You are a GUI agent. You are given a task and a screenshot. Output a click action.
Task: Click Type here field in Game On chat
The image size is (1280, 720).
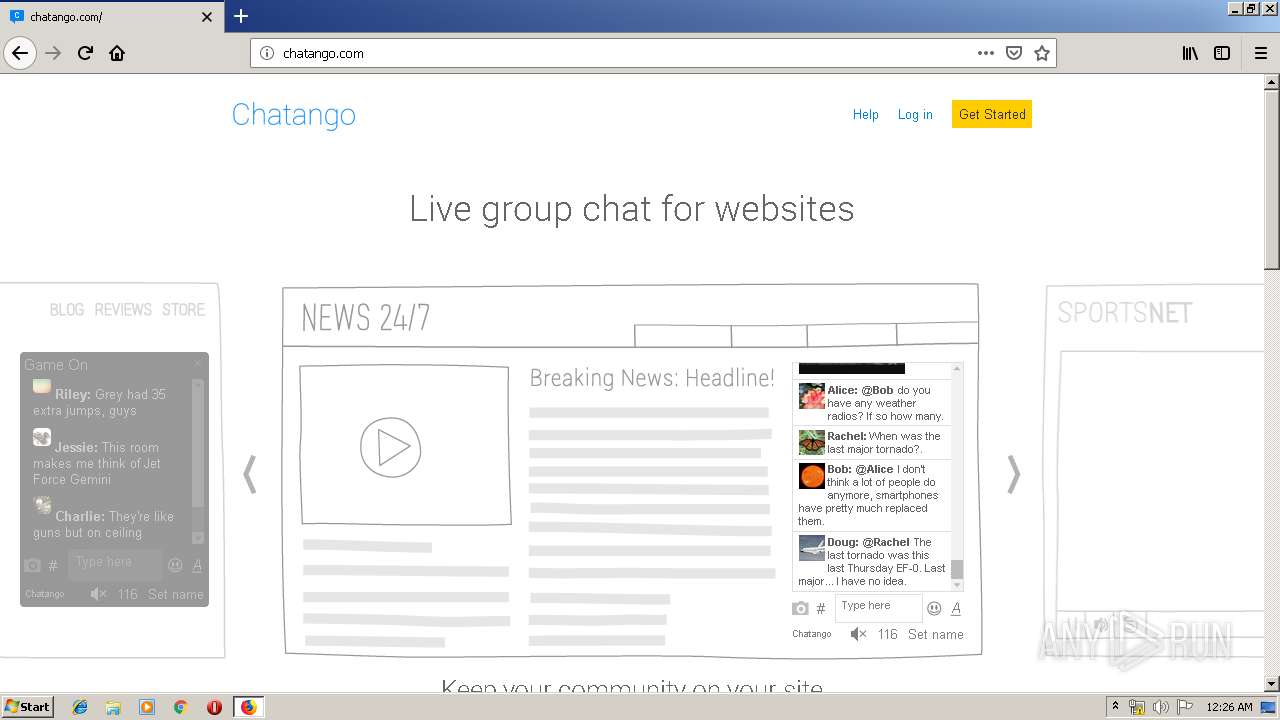pyautogui.click(x=115, y=563)
